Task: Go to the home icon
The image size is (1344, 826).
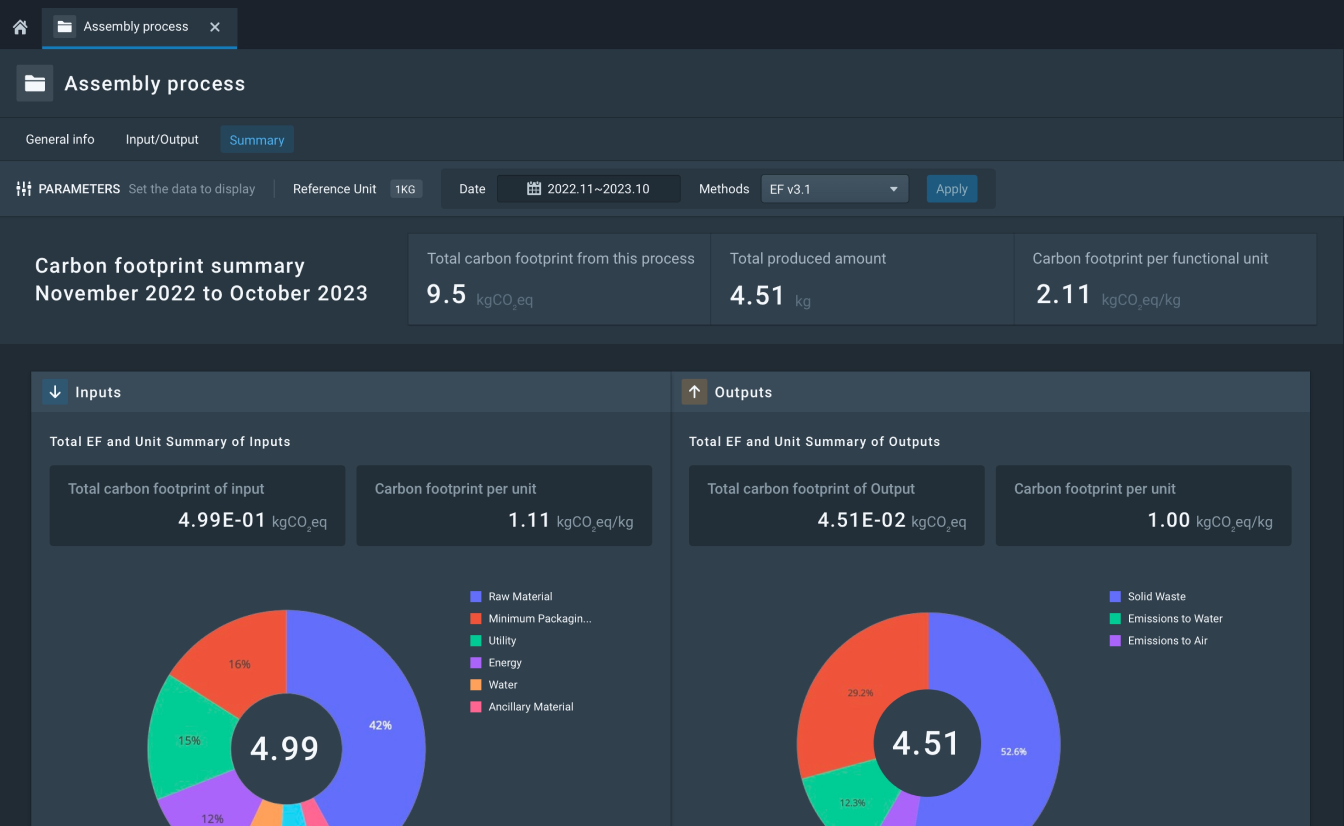Action: (x=20, y=27)
